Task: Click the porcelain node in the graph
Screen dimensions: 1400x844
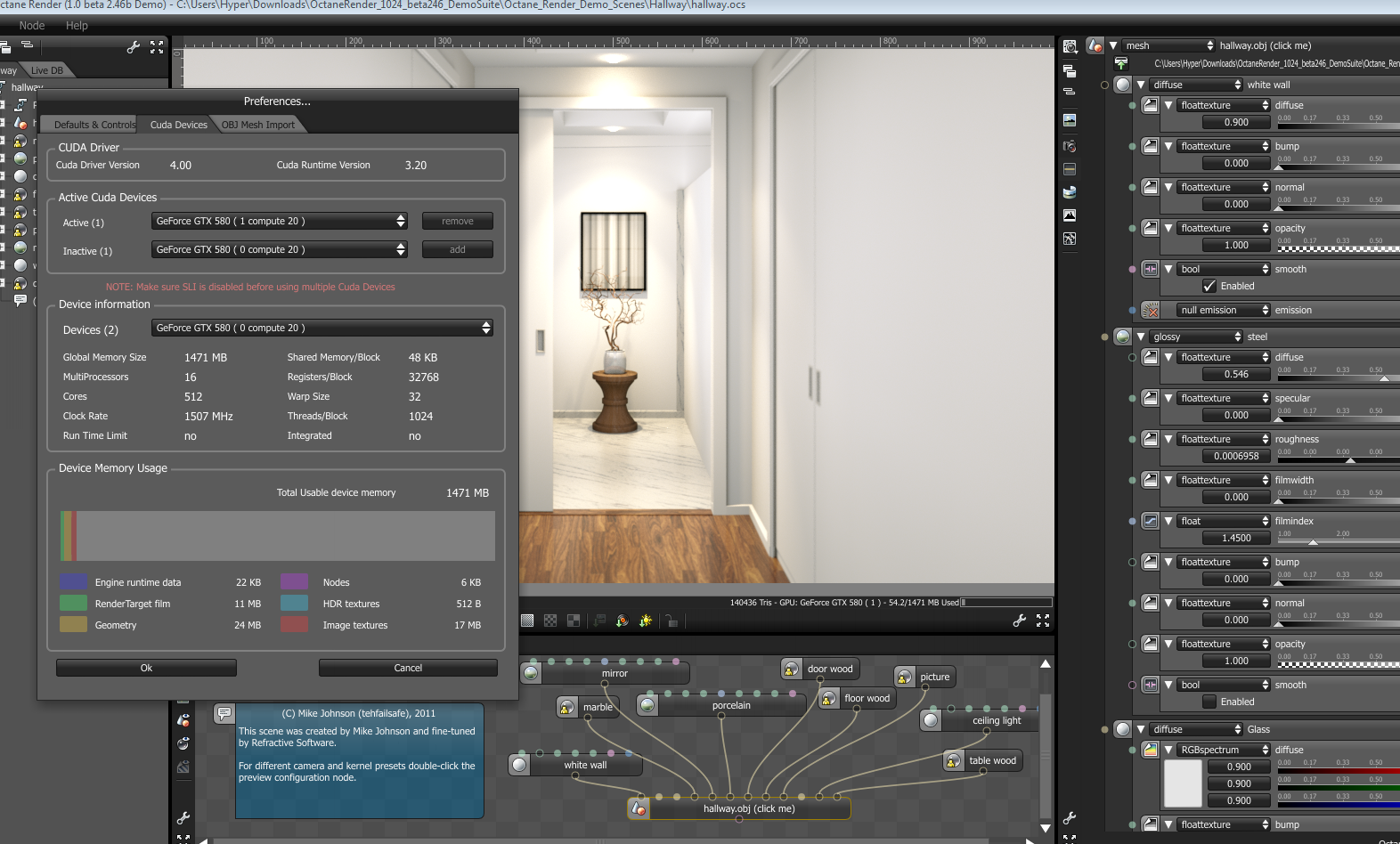Action: [721, 705]
